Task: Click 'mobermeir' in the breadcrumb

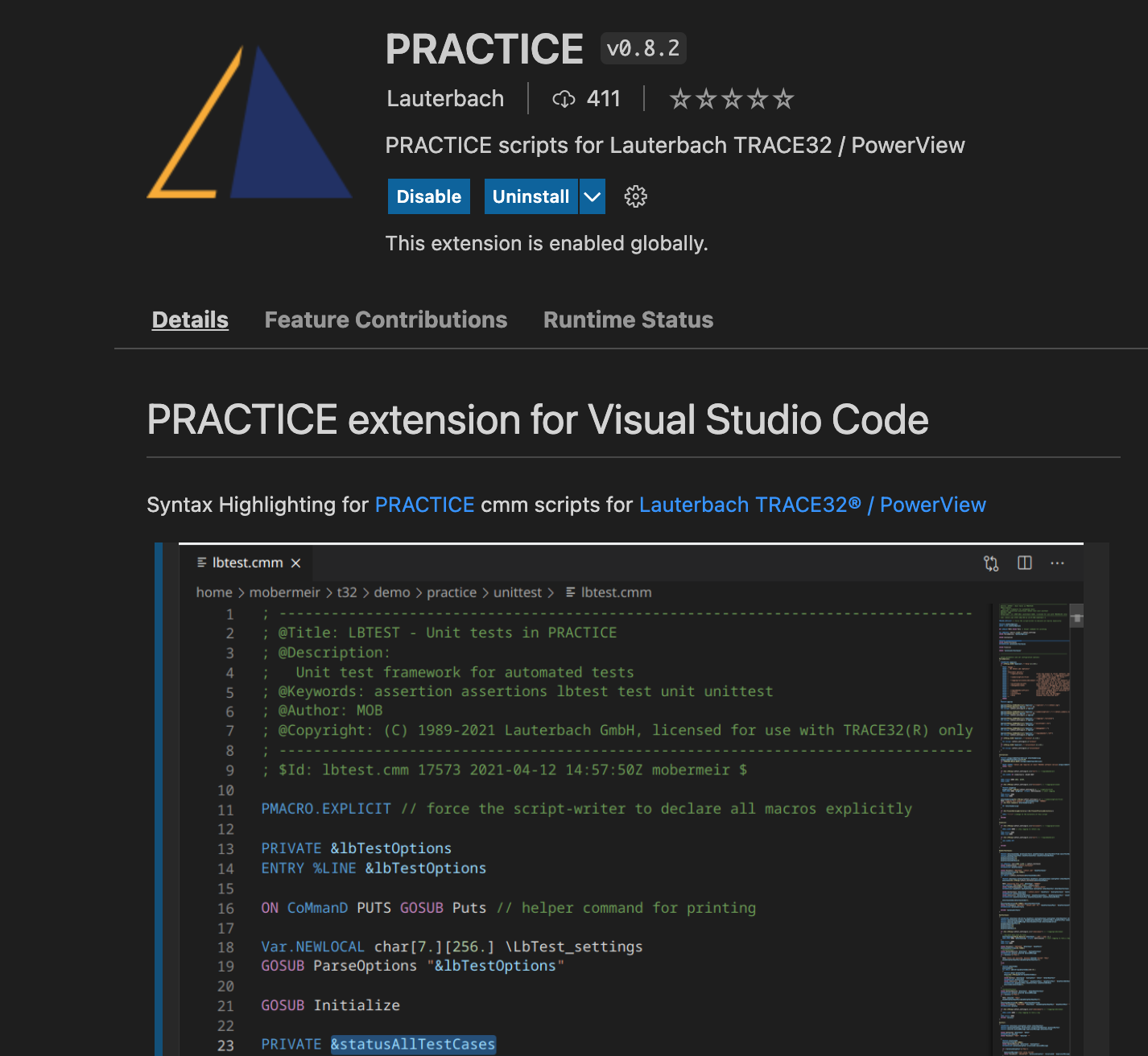Action: (284, 592)
